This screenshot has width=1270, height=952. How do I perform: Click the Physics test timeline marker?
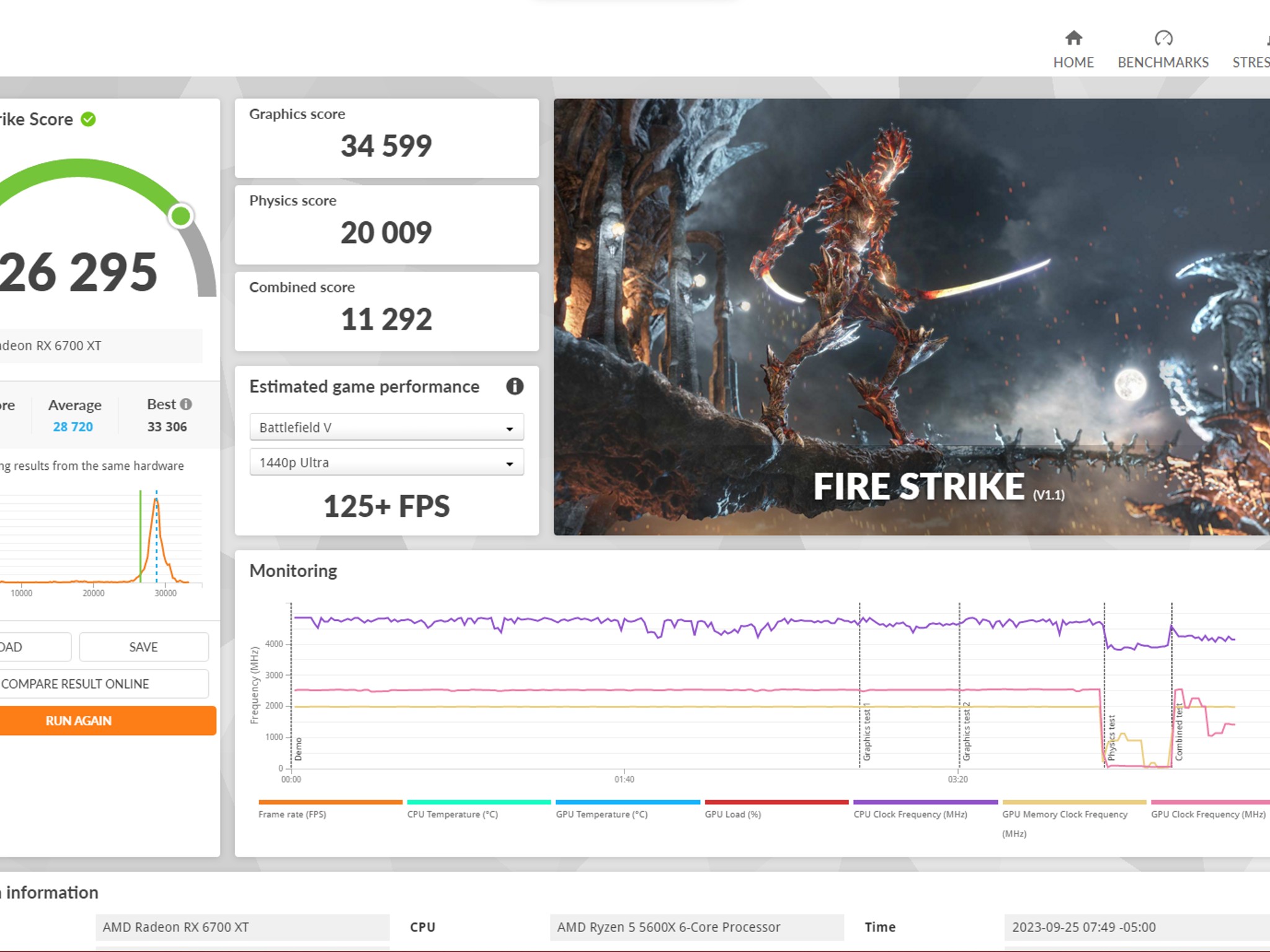1112,738
